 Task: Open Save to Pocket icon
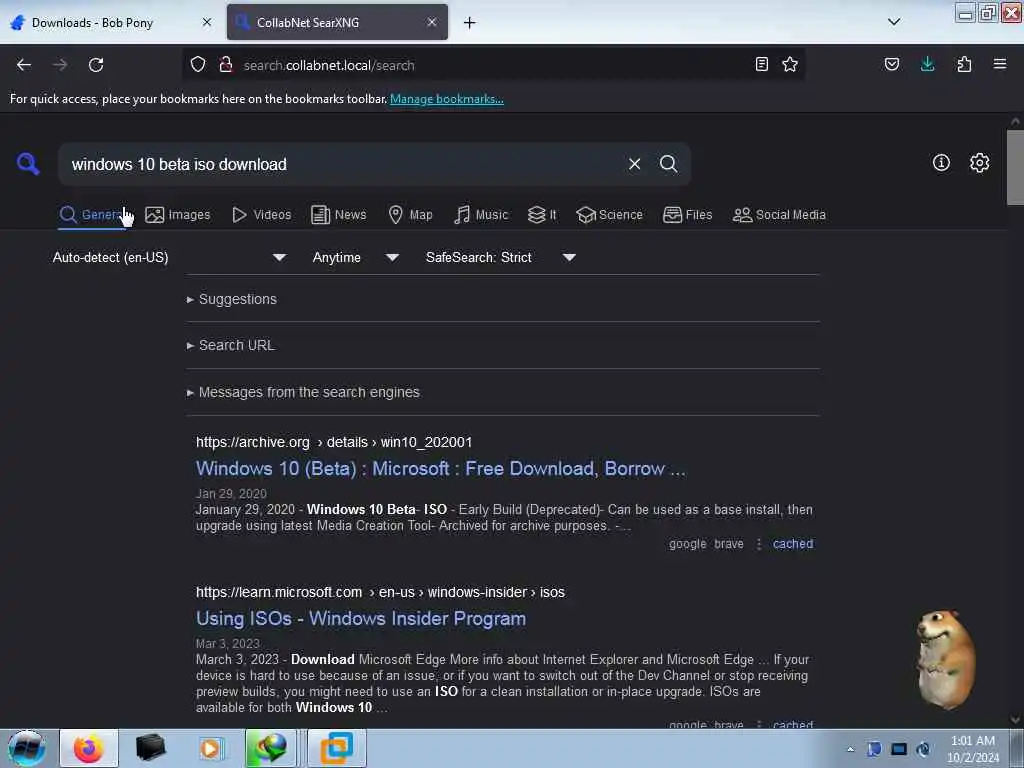(x=892, y=64)
